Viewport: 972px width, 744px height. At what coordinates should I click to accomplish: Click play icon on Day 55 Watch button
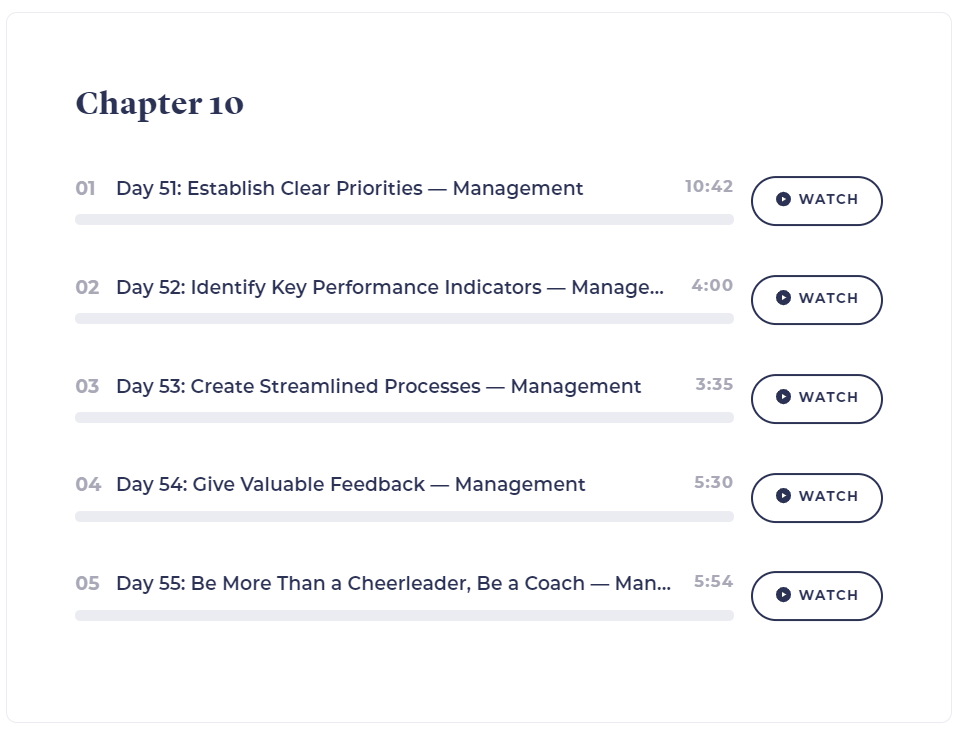point(783,595)
